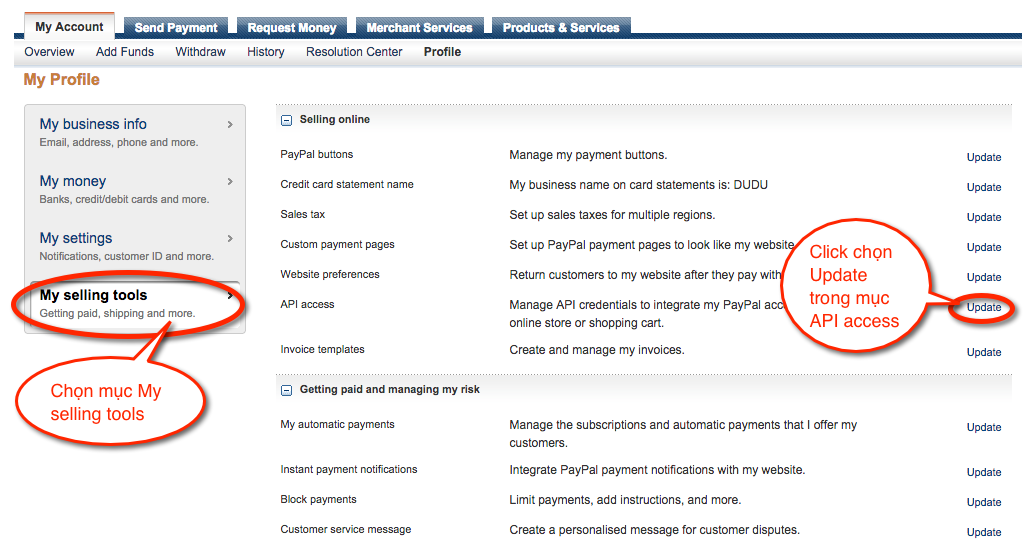Click 'Set up sales taxes for multiple regions.'
This screenshot has width=1030, height=548.
pyautogui.click(x=612, y=215)
